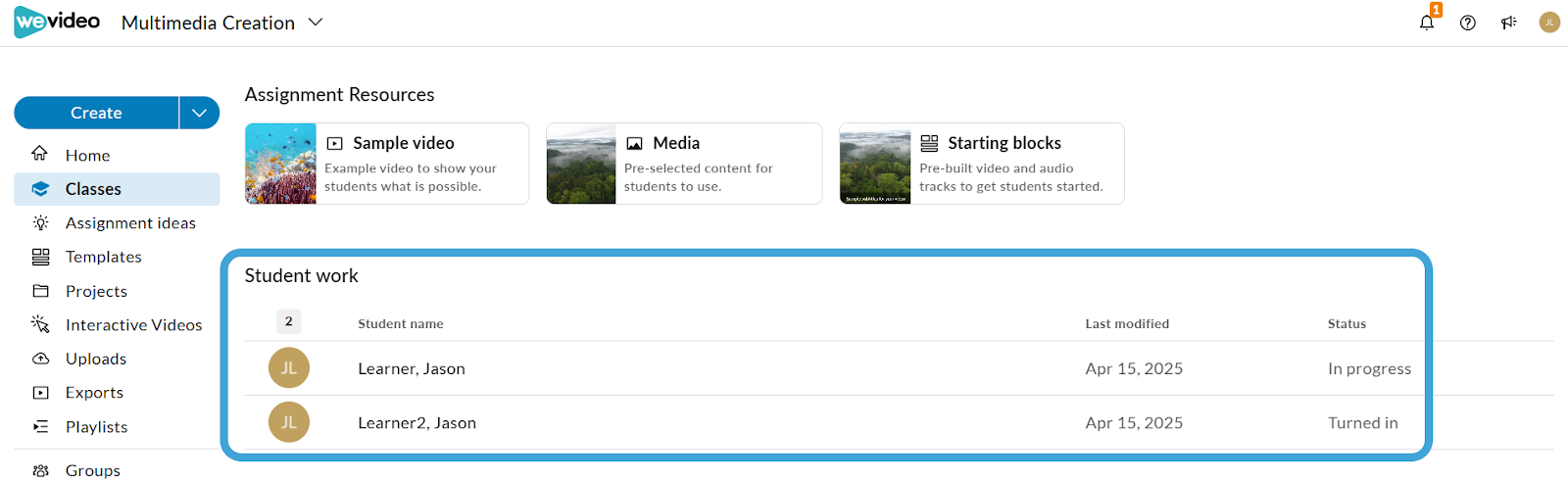Open the user profile avatar in header
Screen dimensions: 1568x482
(x=1549, y=23)
